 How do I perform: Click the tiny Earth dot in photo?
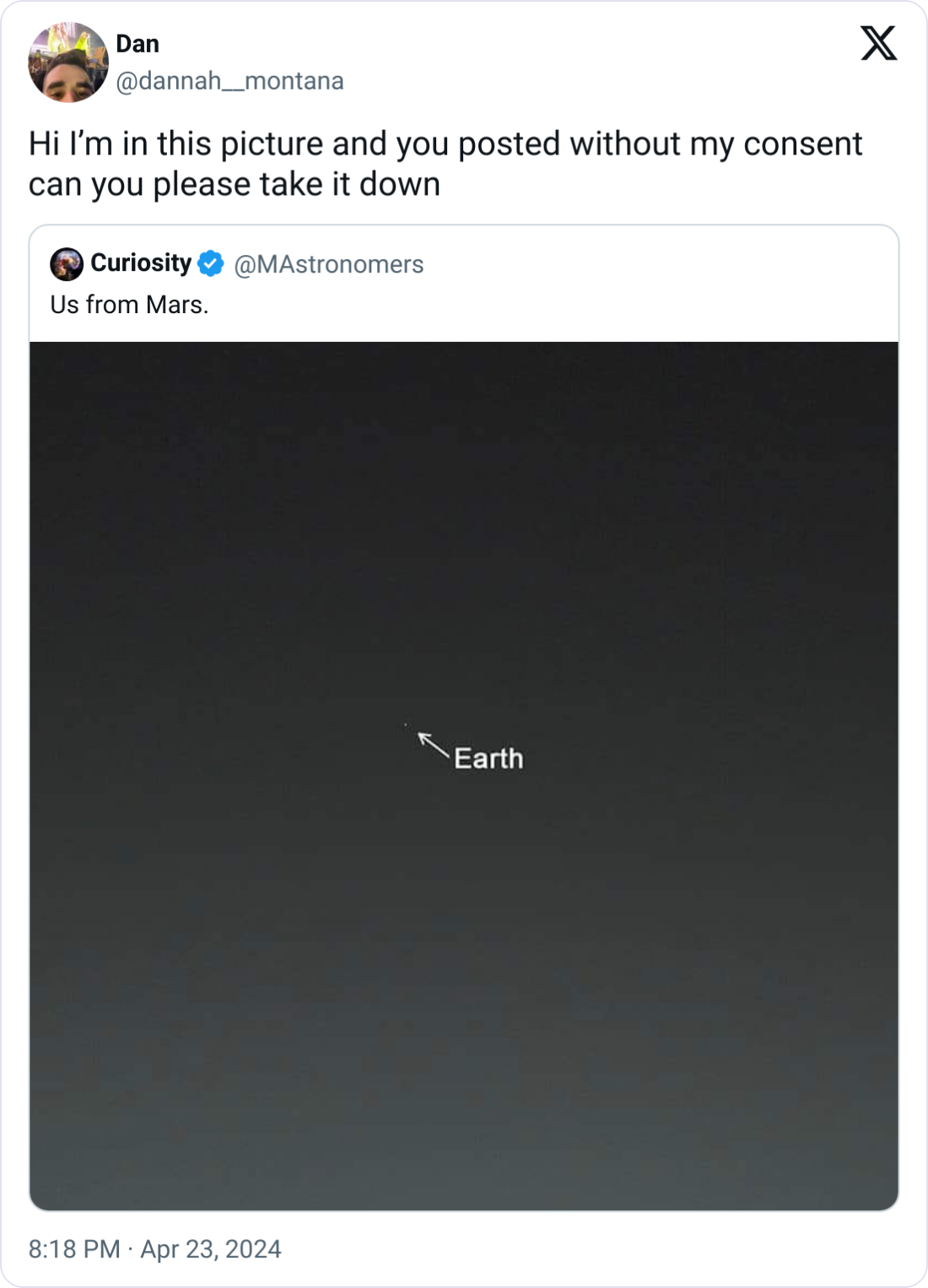coord(406,725)
